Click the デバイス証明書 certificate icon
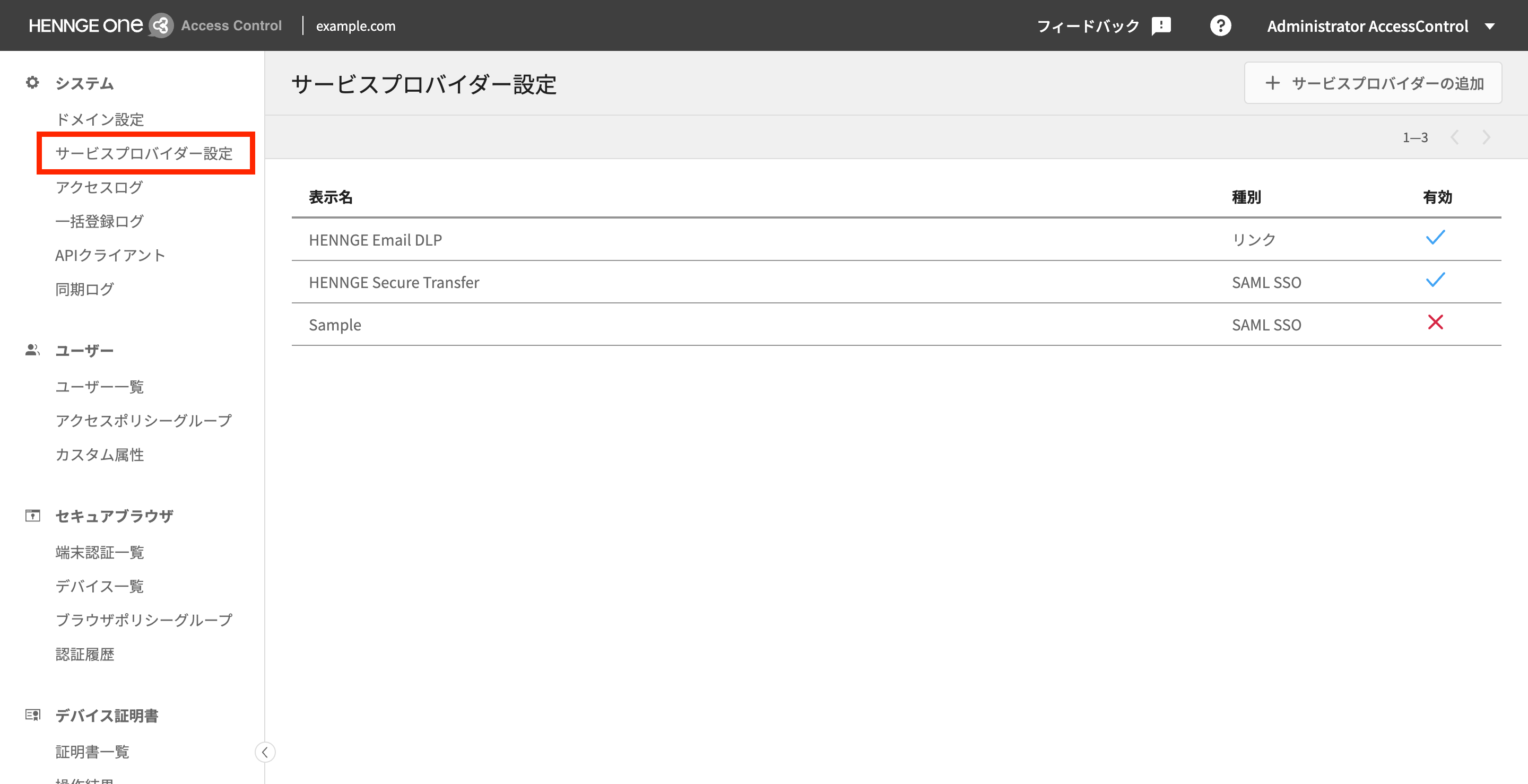The image size is (1528, 784). click(32, 715)
